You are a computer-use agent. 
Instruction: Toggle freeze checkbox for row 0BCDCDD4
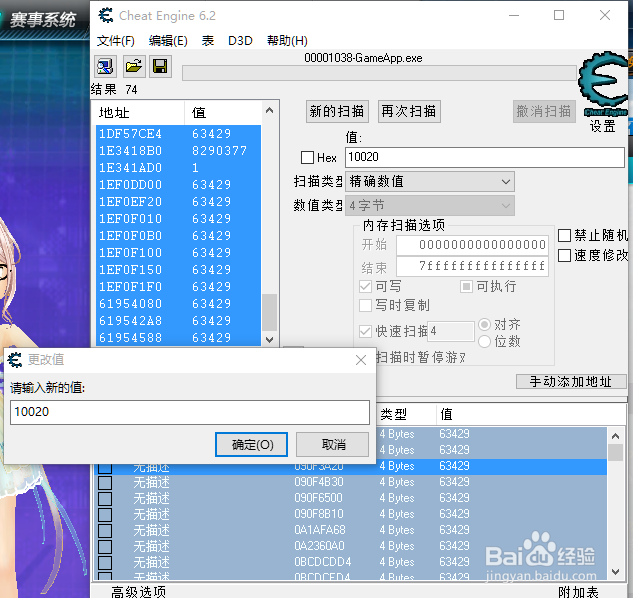(x=105, y=562)
